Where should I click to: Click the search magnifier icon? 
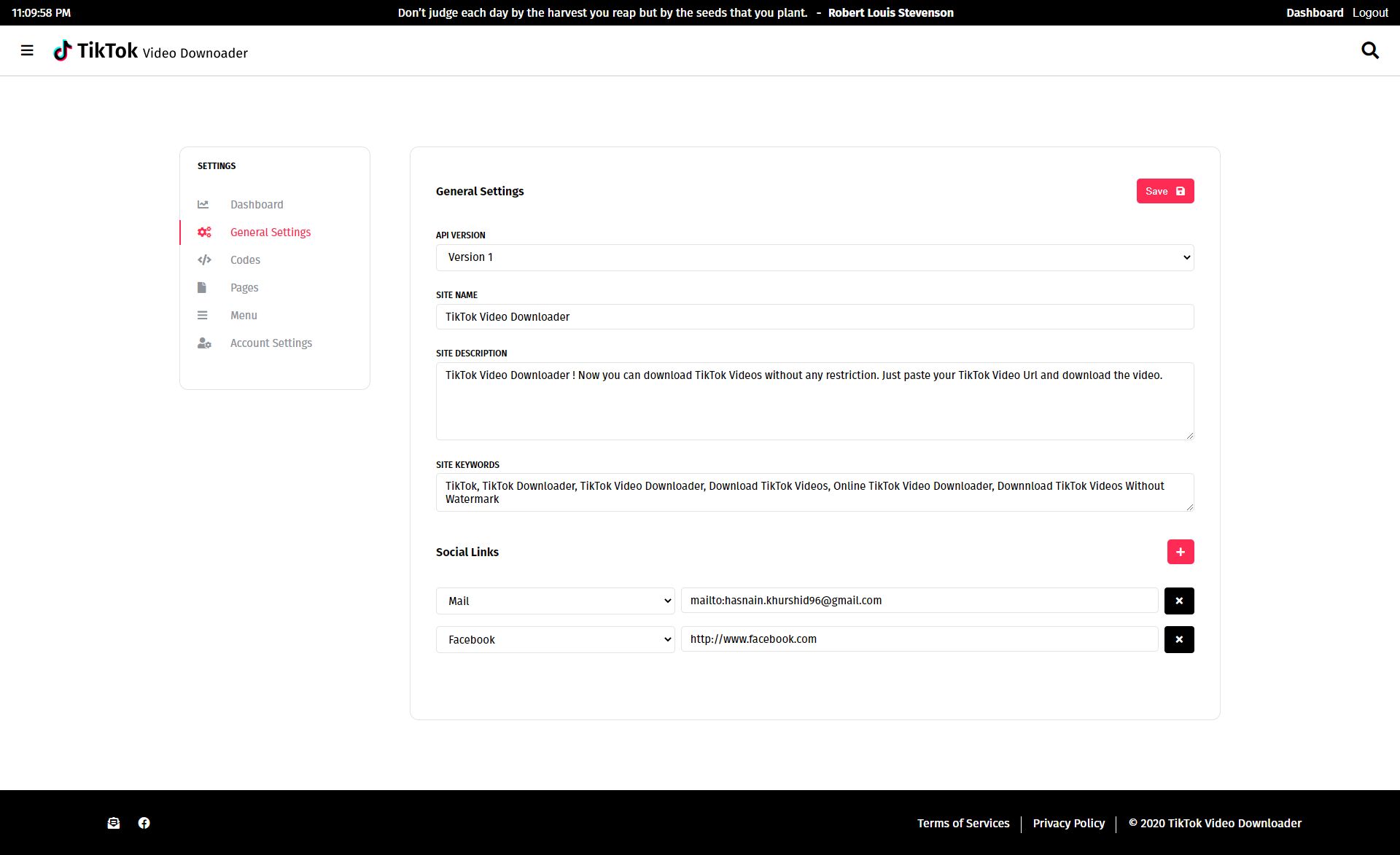[1370, 50]
